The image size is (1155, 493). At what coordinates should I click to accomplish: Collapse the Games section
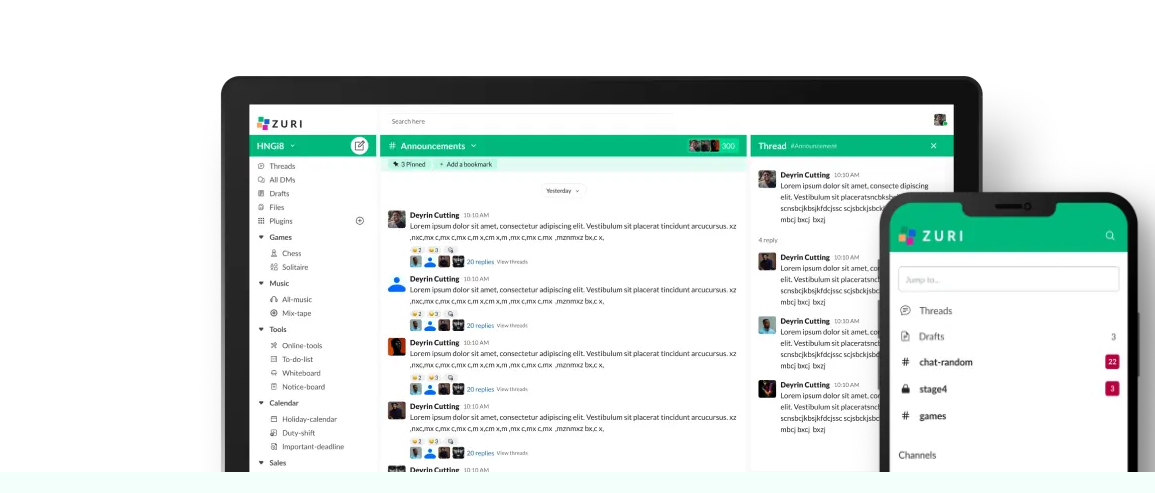262,238
